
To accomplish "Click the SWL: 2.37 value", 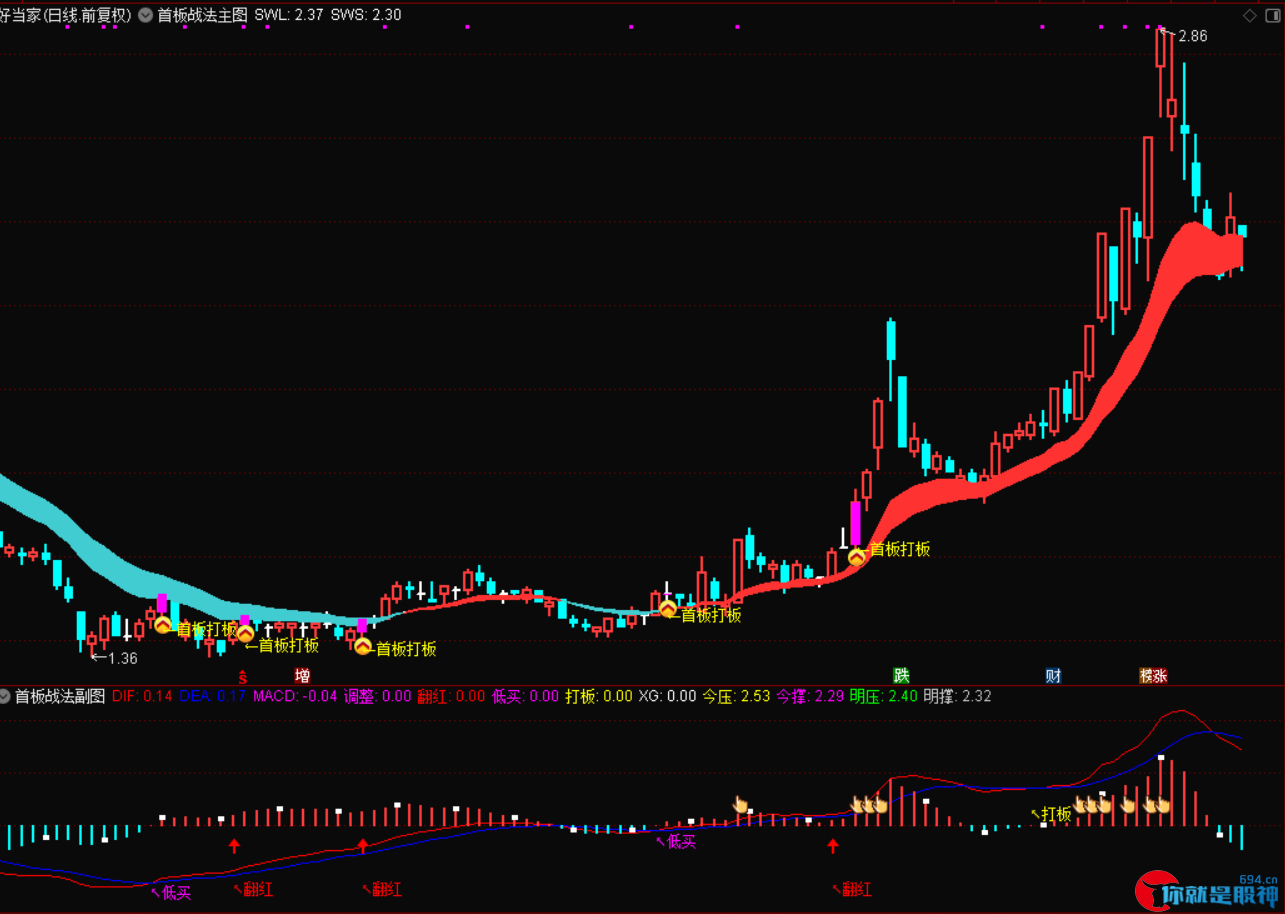I will [289, 16].
